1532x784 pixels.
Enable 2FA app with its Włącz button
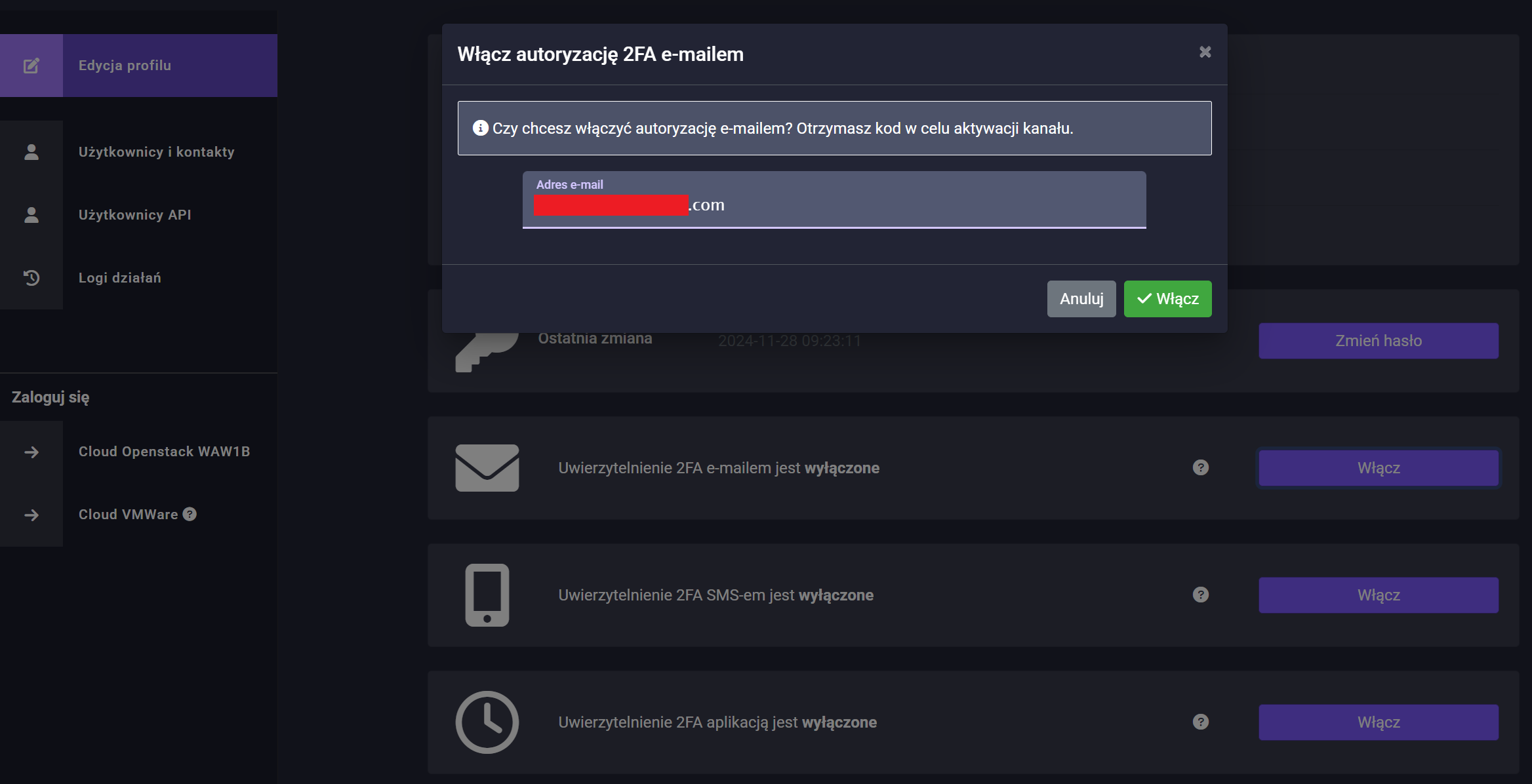[1378, 722]
